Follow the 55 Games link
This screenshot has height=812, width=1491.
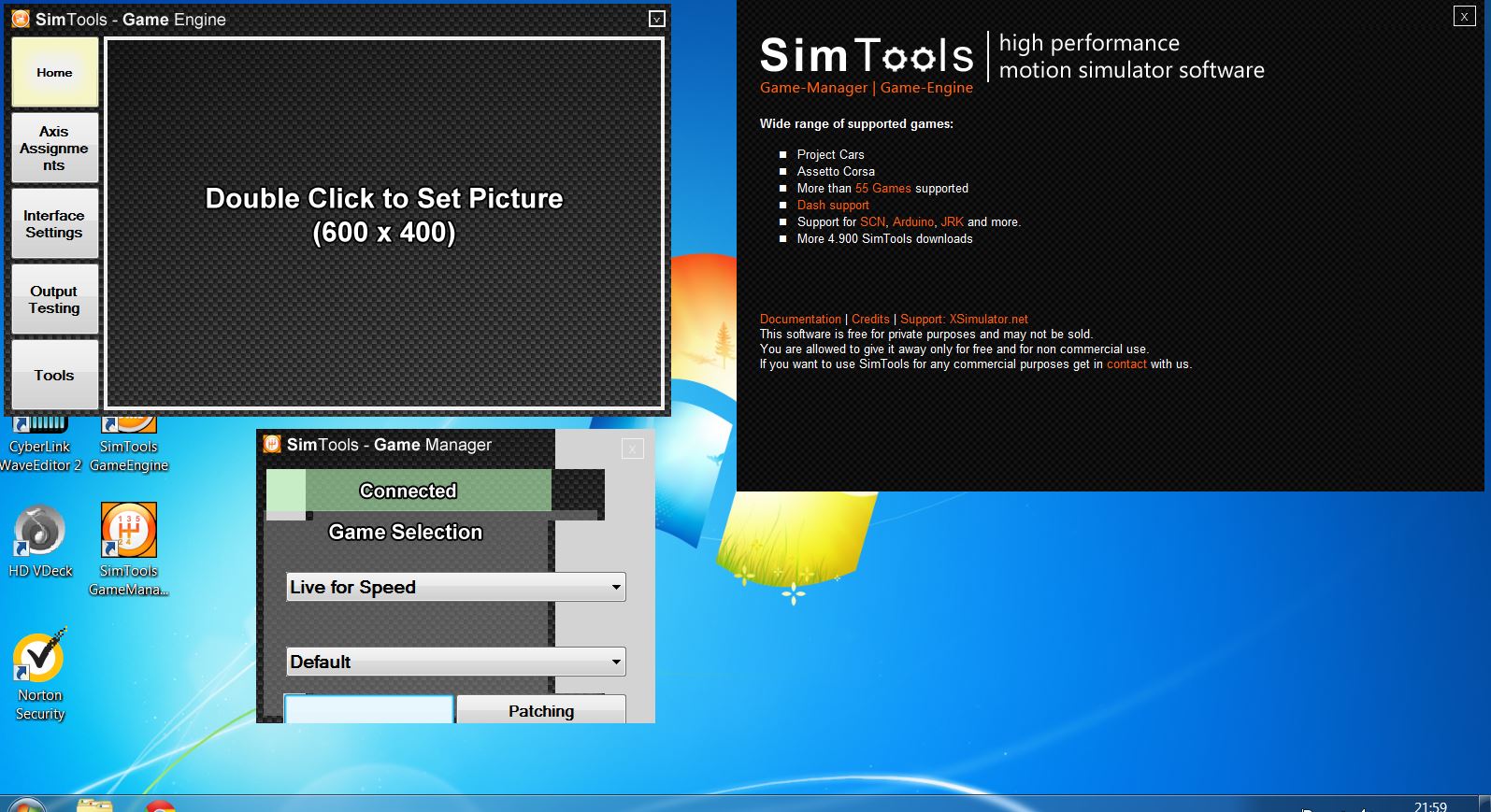pos(882,188)
